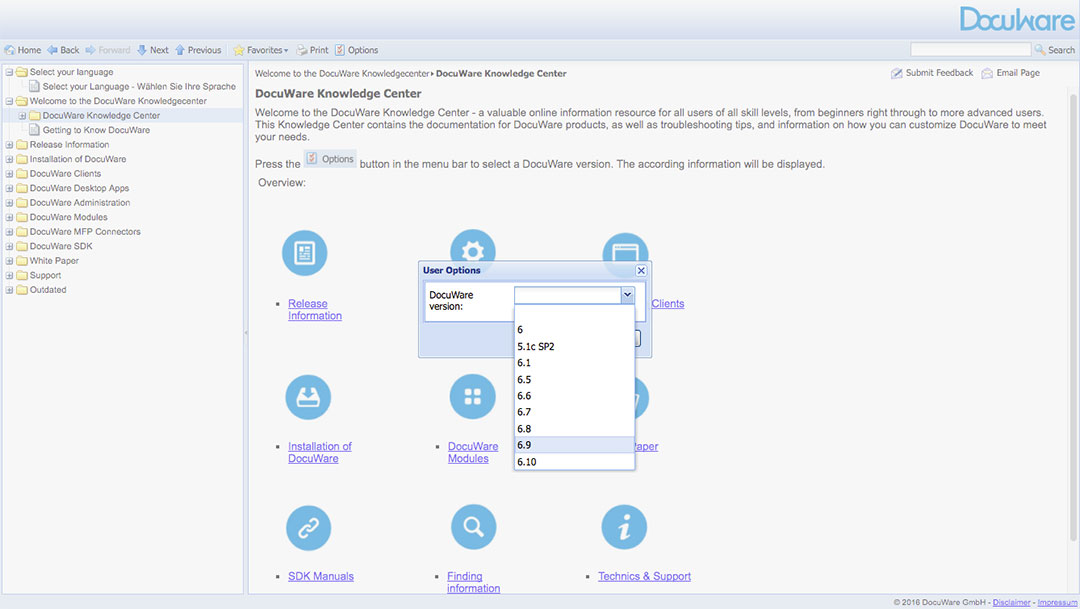1080x609 pixels.
Task: Click the Home toolbar button
Action: pyautogui.click(x=23, y=50)
